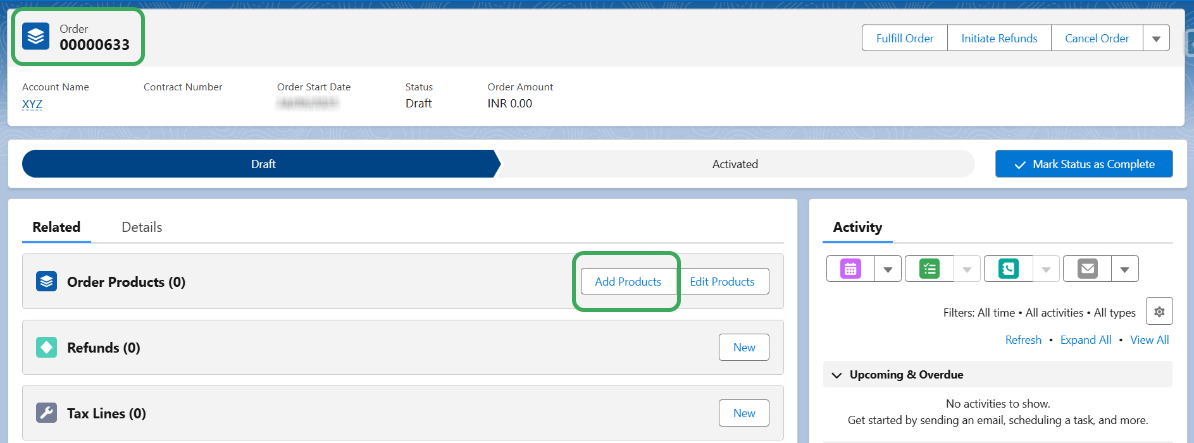Select the Related tab
This screenshot has height=443, width=1194.
click(x=56, y=227)
